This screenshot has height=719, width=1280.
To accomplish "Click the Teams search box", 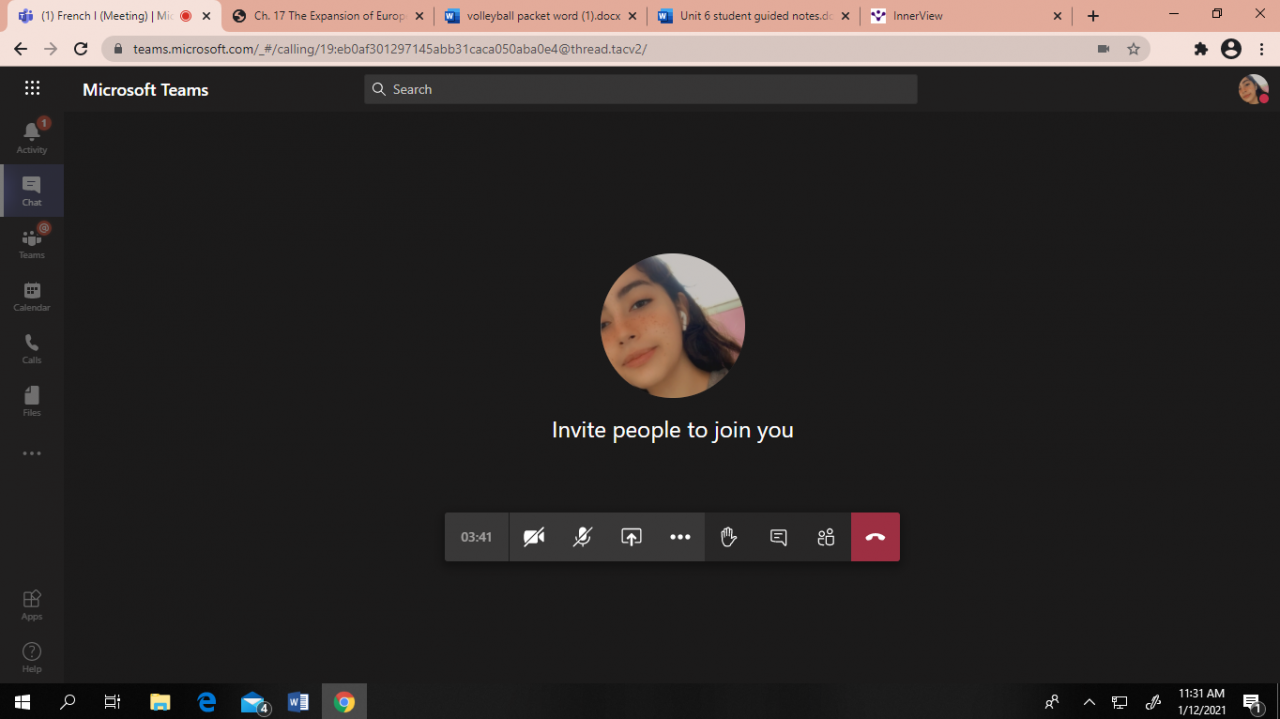I will (x=640, y=89).
